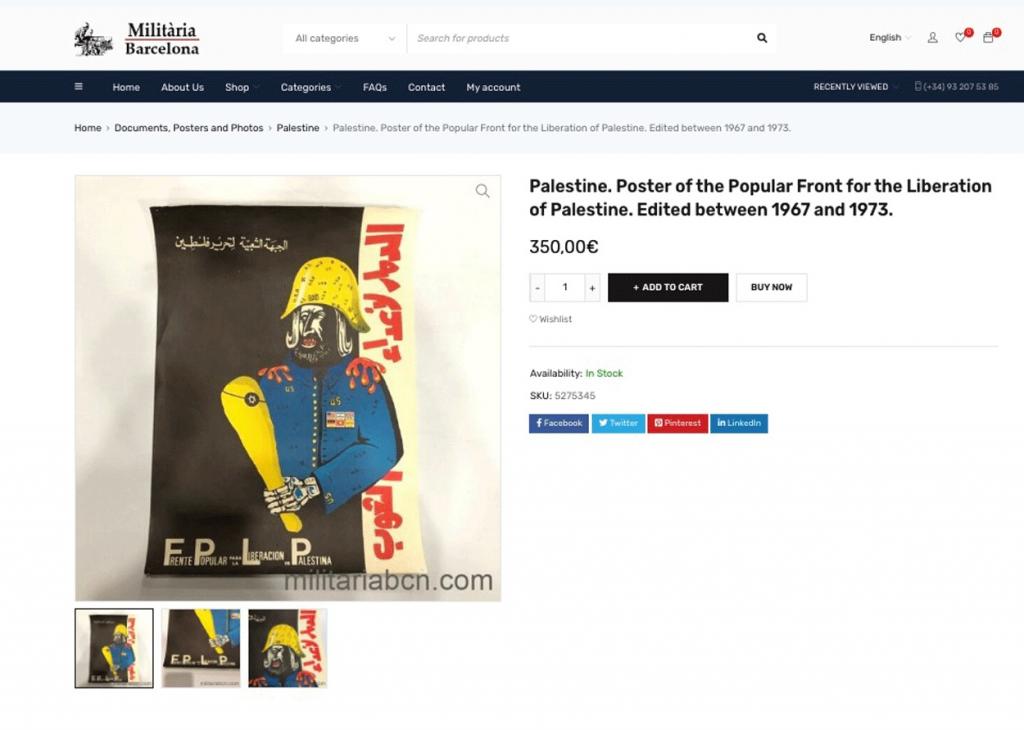Open the About Us menu item
Image resolution: width=1024 pixels, height=730 pixels.
tap(182, 87)
